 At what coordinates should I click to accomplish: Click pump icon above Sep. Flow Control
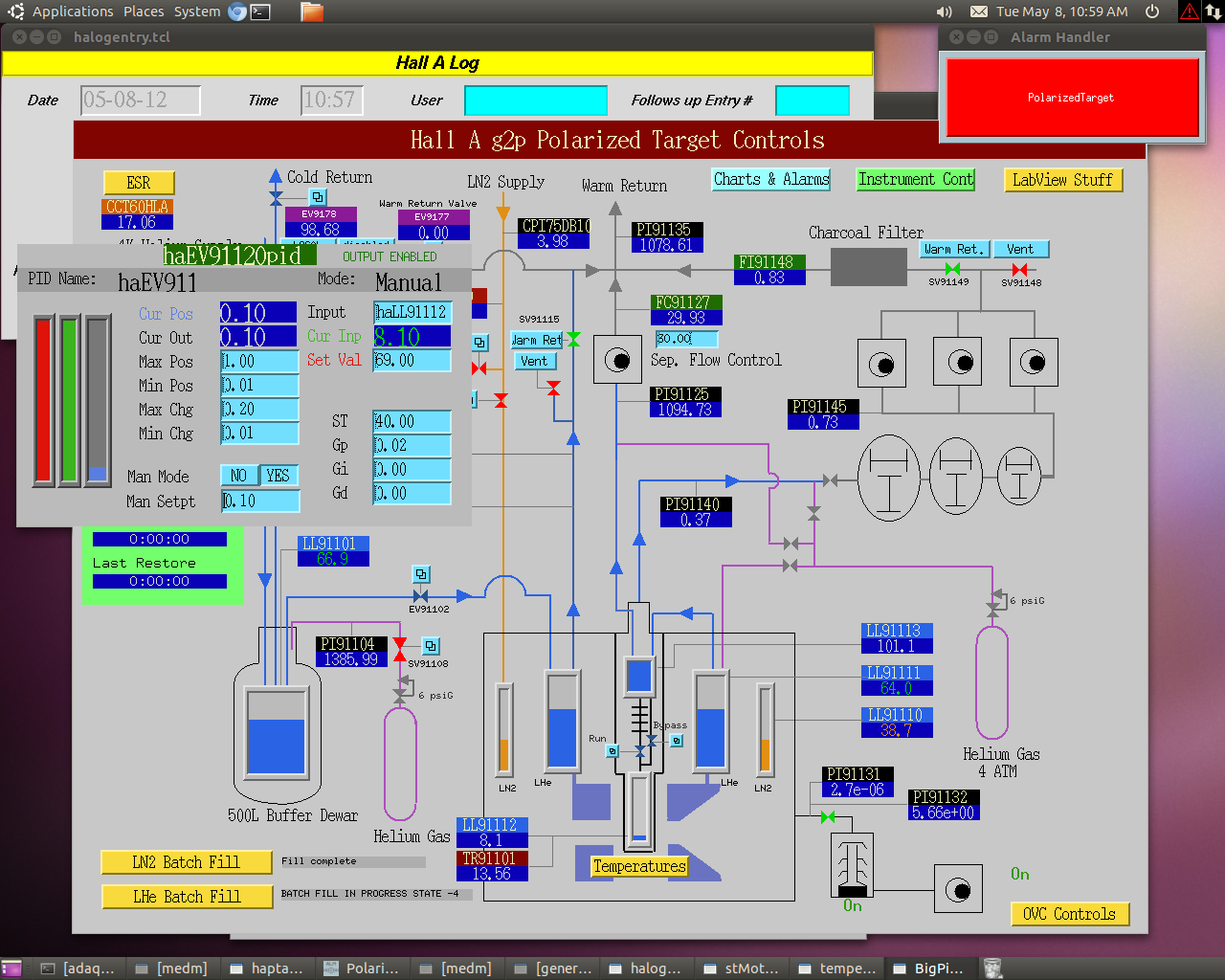click(617, 360)
